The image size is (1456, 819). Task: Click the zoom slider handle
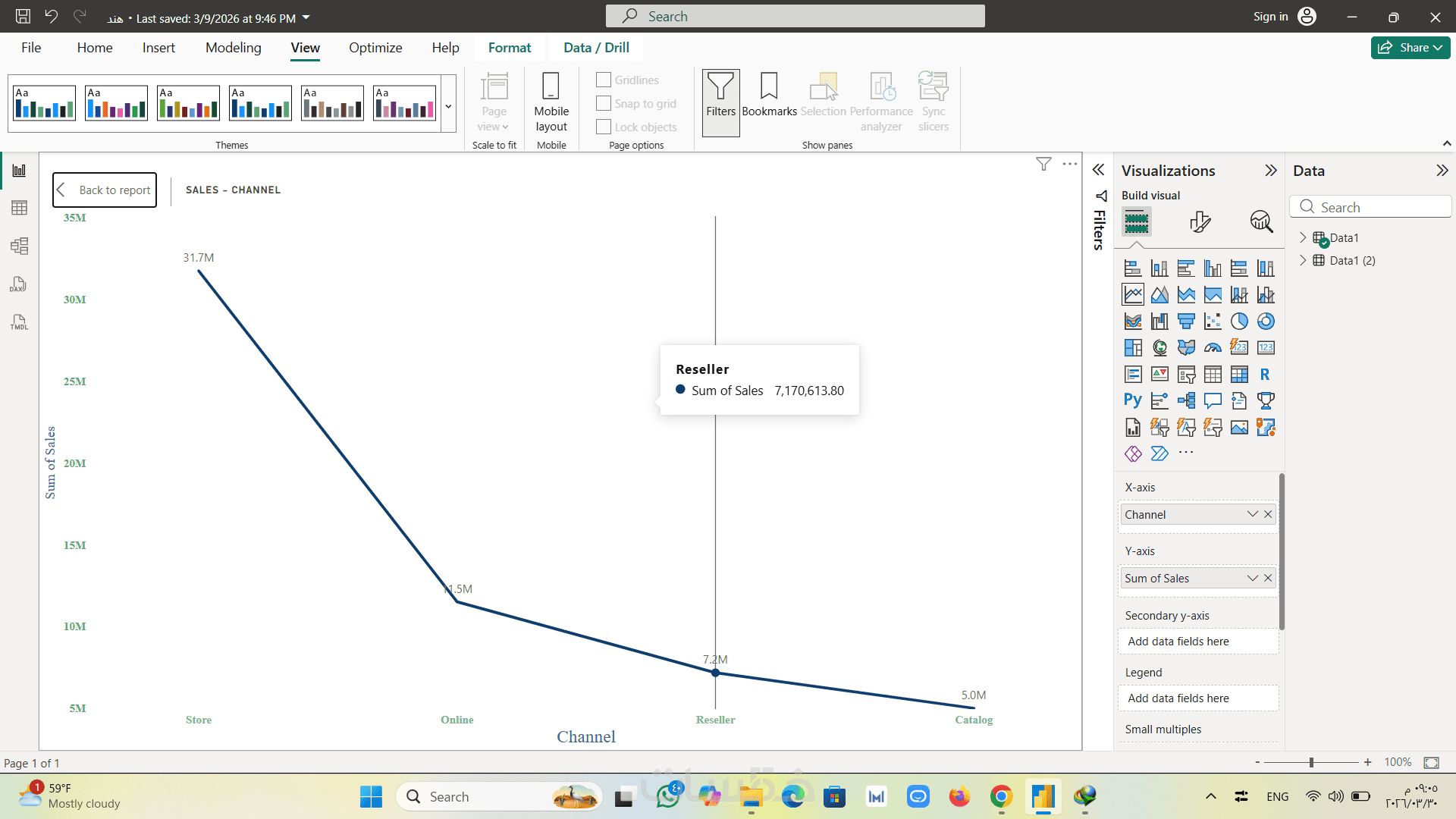pyautogui.click(x=1311, y=762)
